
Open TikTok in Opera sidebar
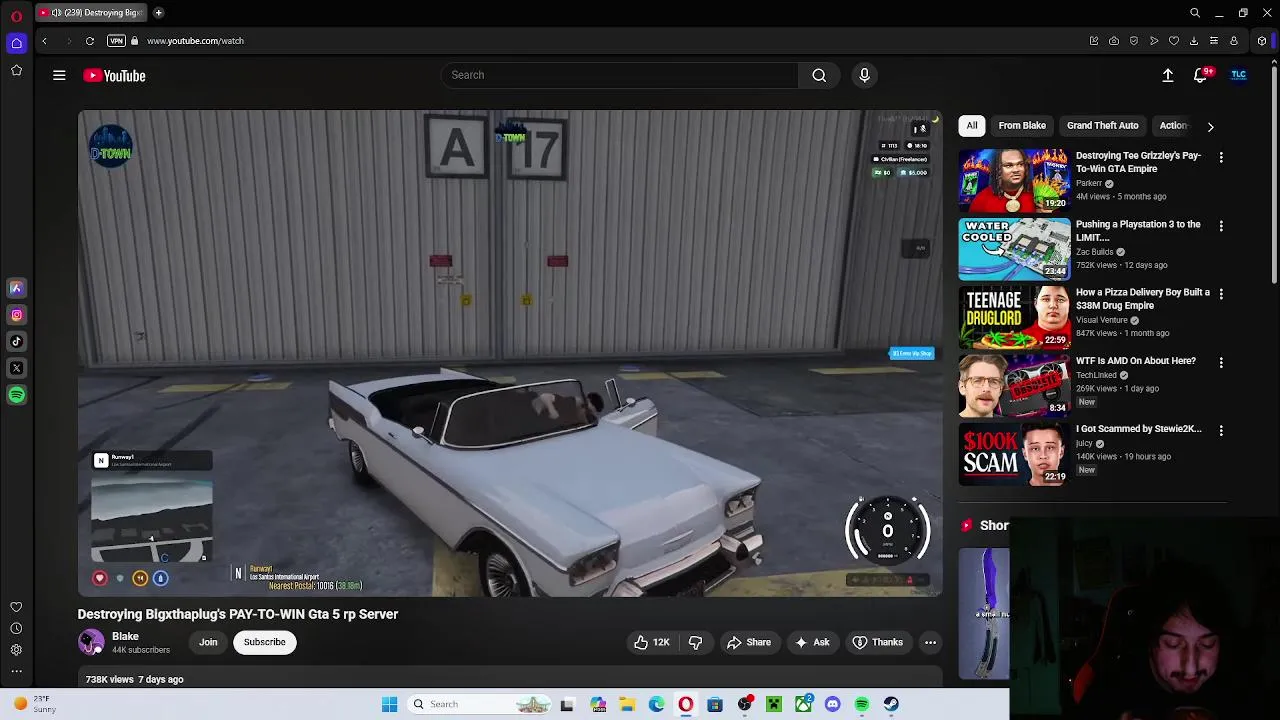(x=16, y=341)
